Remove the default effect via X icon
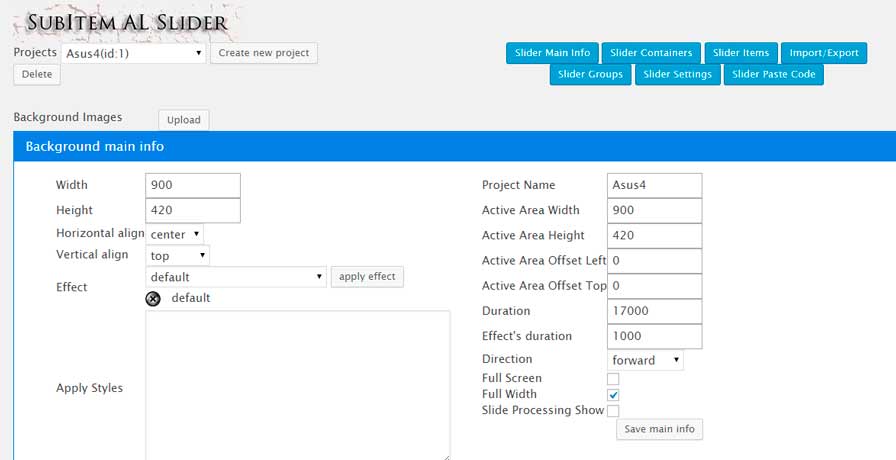The width and height of the screenshot is (896, 460). [x=153, y=298]
